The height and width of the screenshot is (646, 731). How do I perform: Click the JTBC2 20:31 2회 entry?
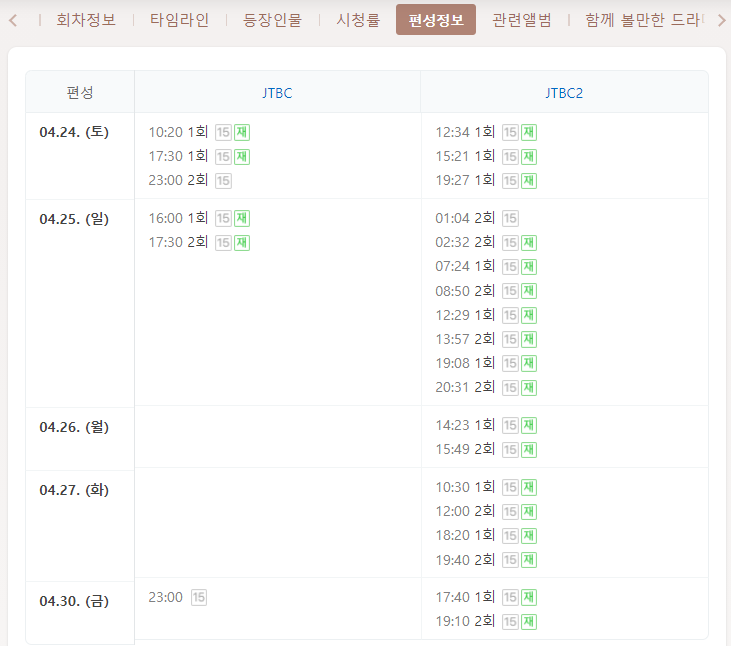click(486, 387)
